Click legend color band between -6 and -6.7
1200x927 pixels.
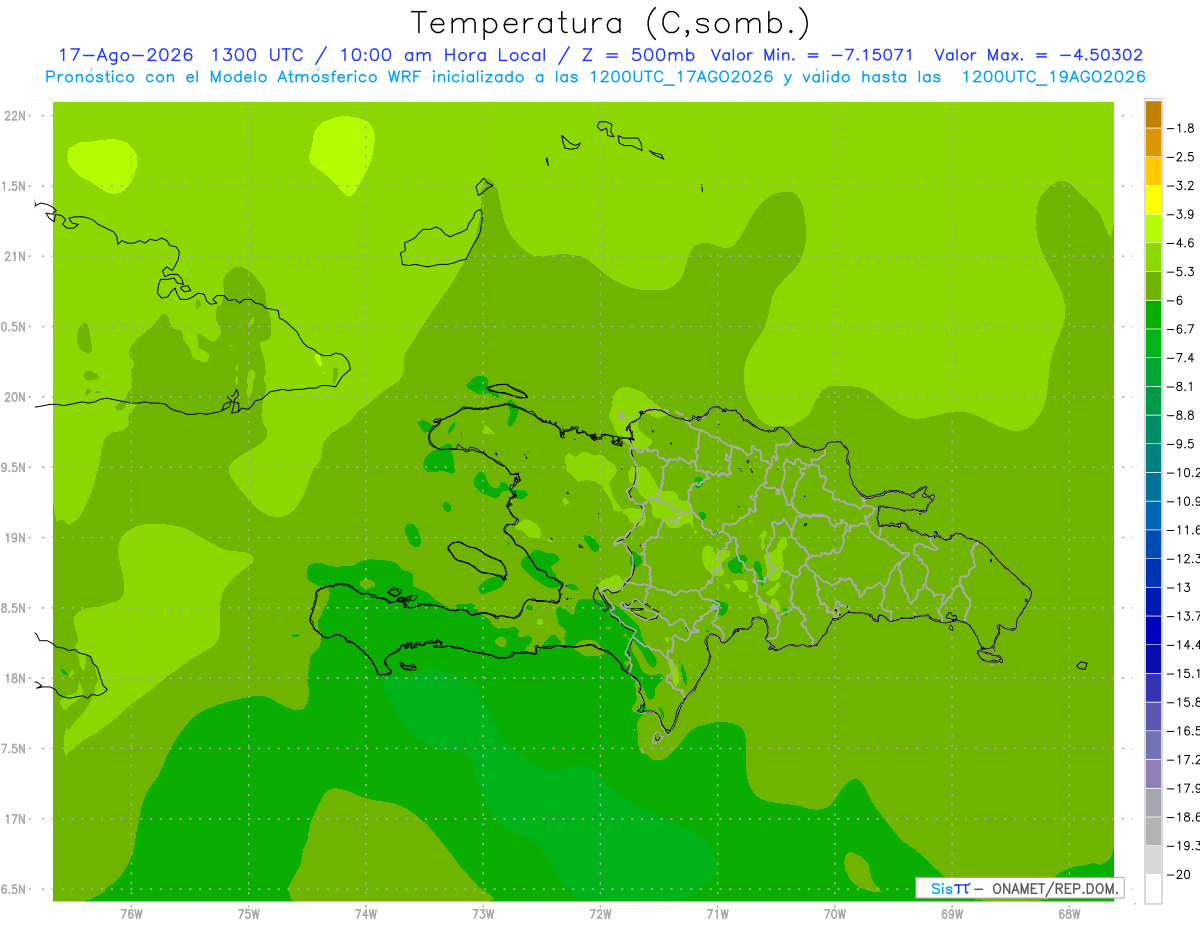1153,315
